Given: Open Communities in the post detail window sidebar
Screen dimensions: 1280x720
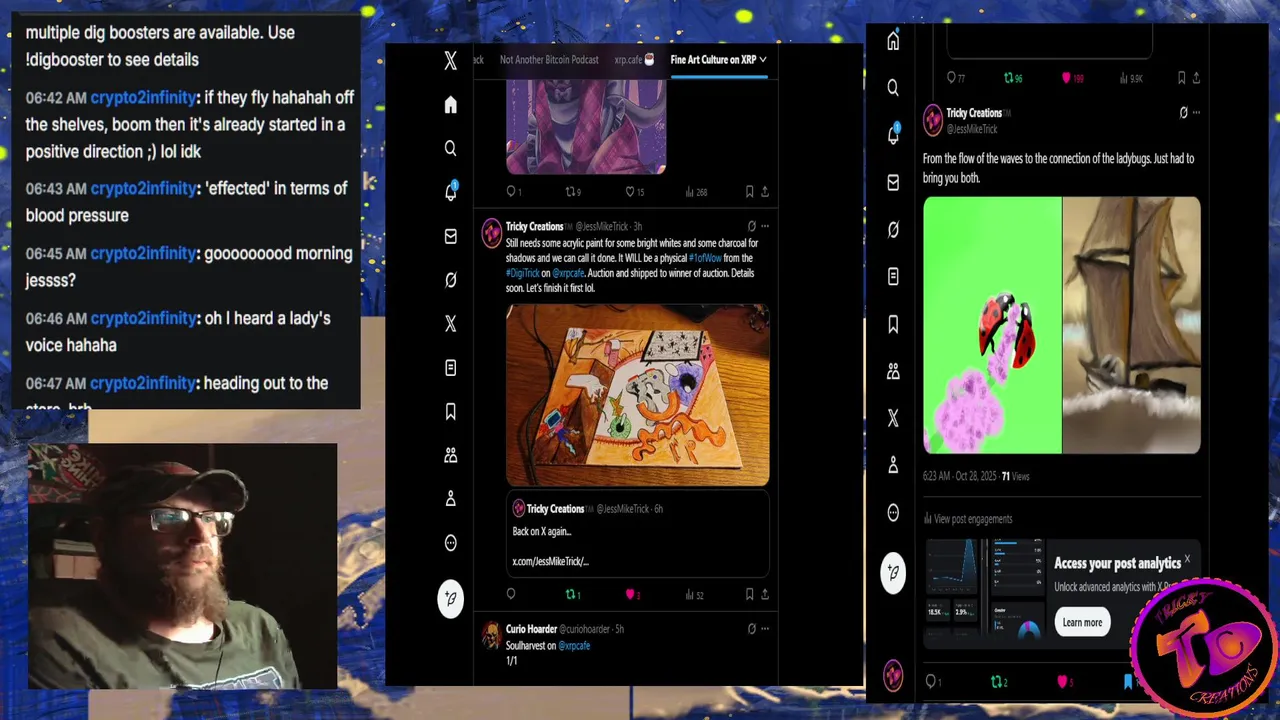Looking at the screenshot, I should (893, 371).
